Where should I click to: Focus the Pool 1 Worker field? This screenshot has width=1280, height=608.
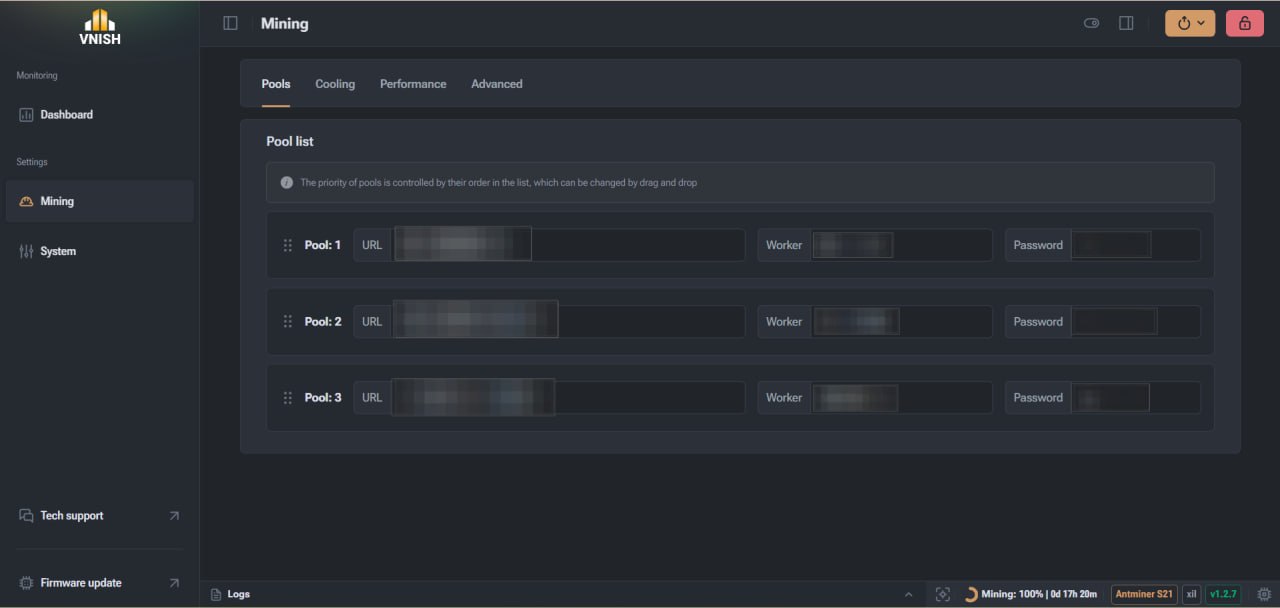click(x=901, y=245)
